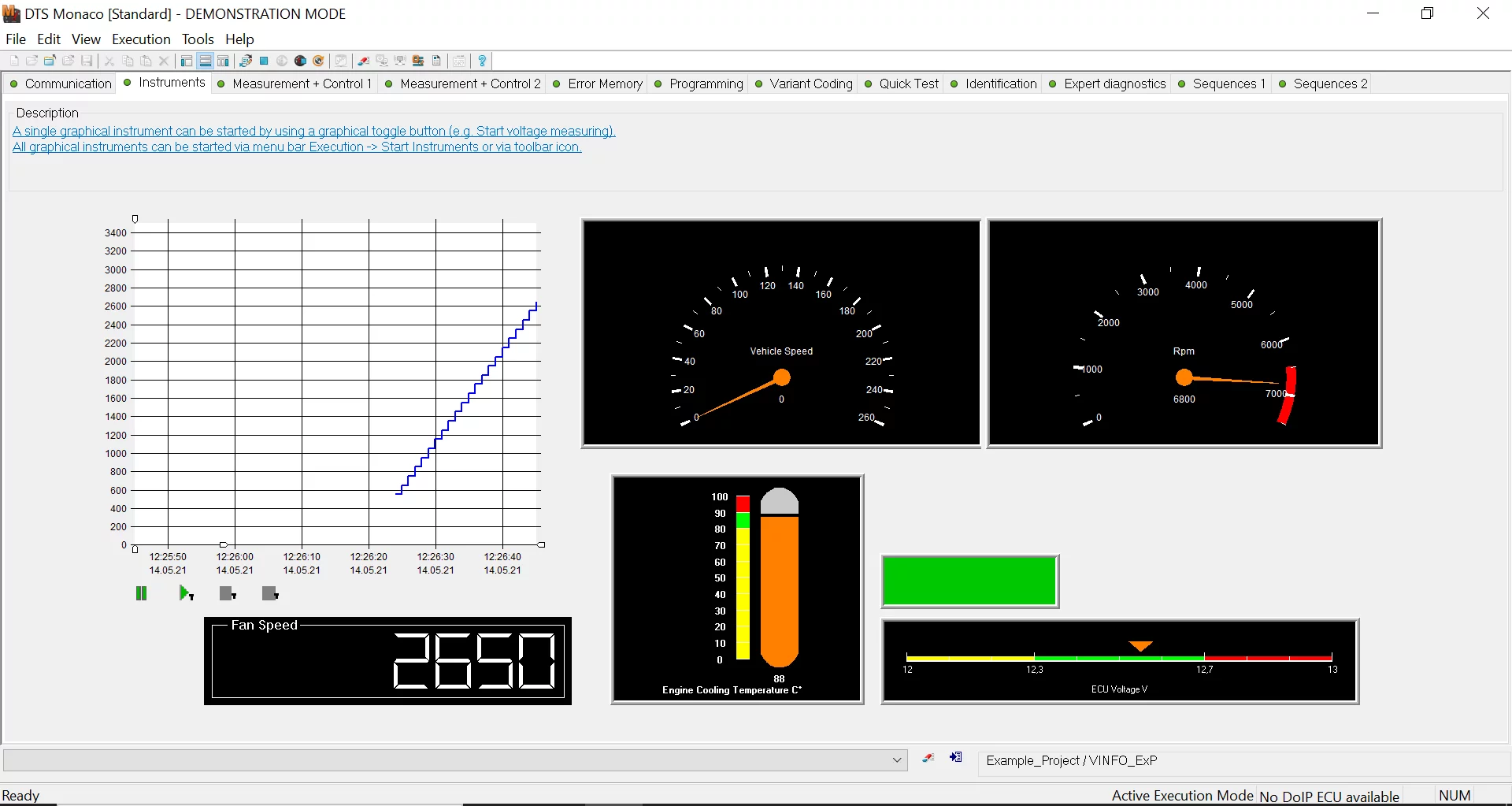Click the orange circular refresh toolbar icon

click(319, 61)
